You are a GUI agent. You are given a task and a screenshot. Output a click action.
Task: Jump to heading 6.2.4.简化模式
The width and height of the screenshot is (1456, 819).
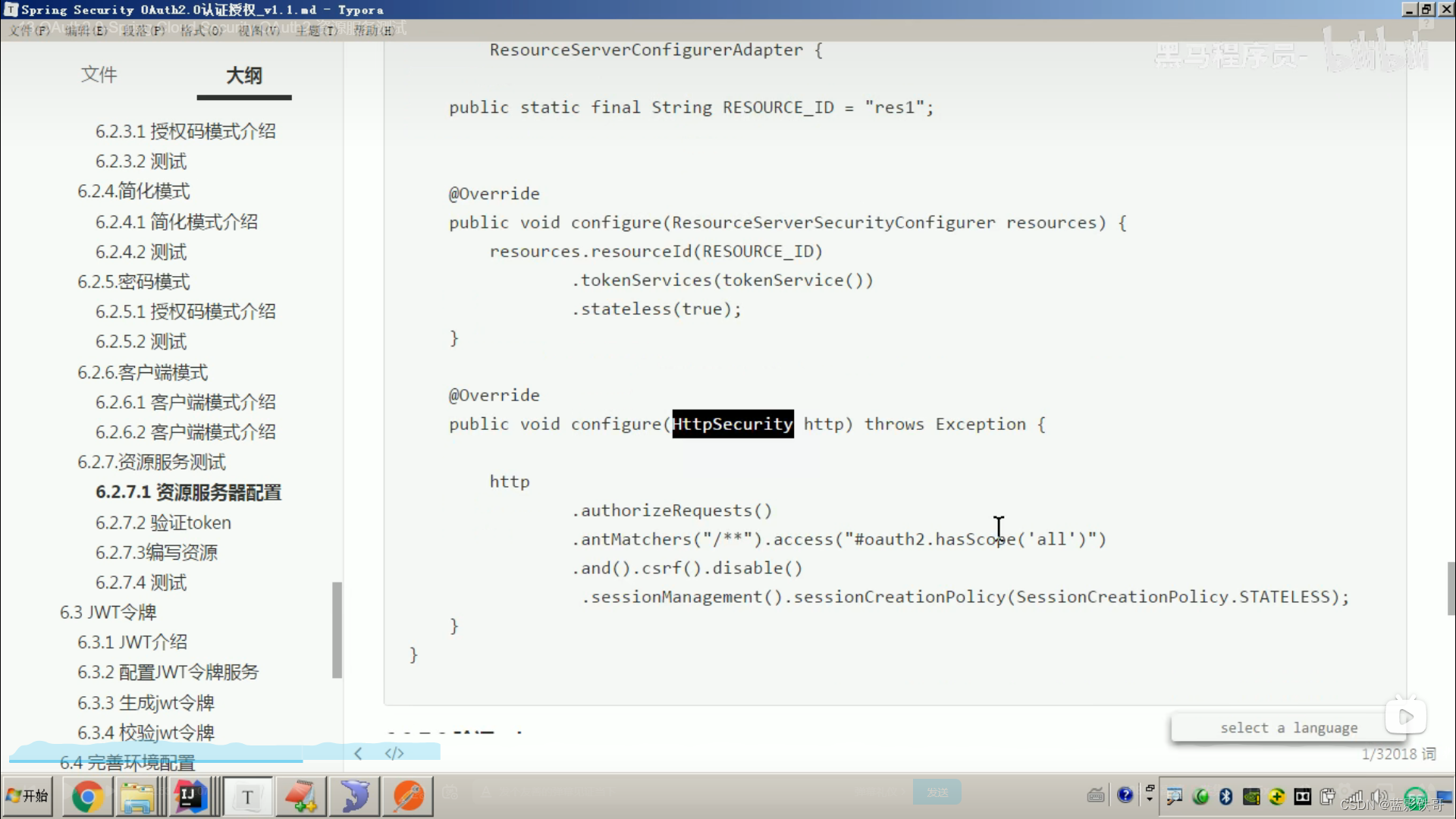(x=133, y=191)
